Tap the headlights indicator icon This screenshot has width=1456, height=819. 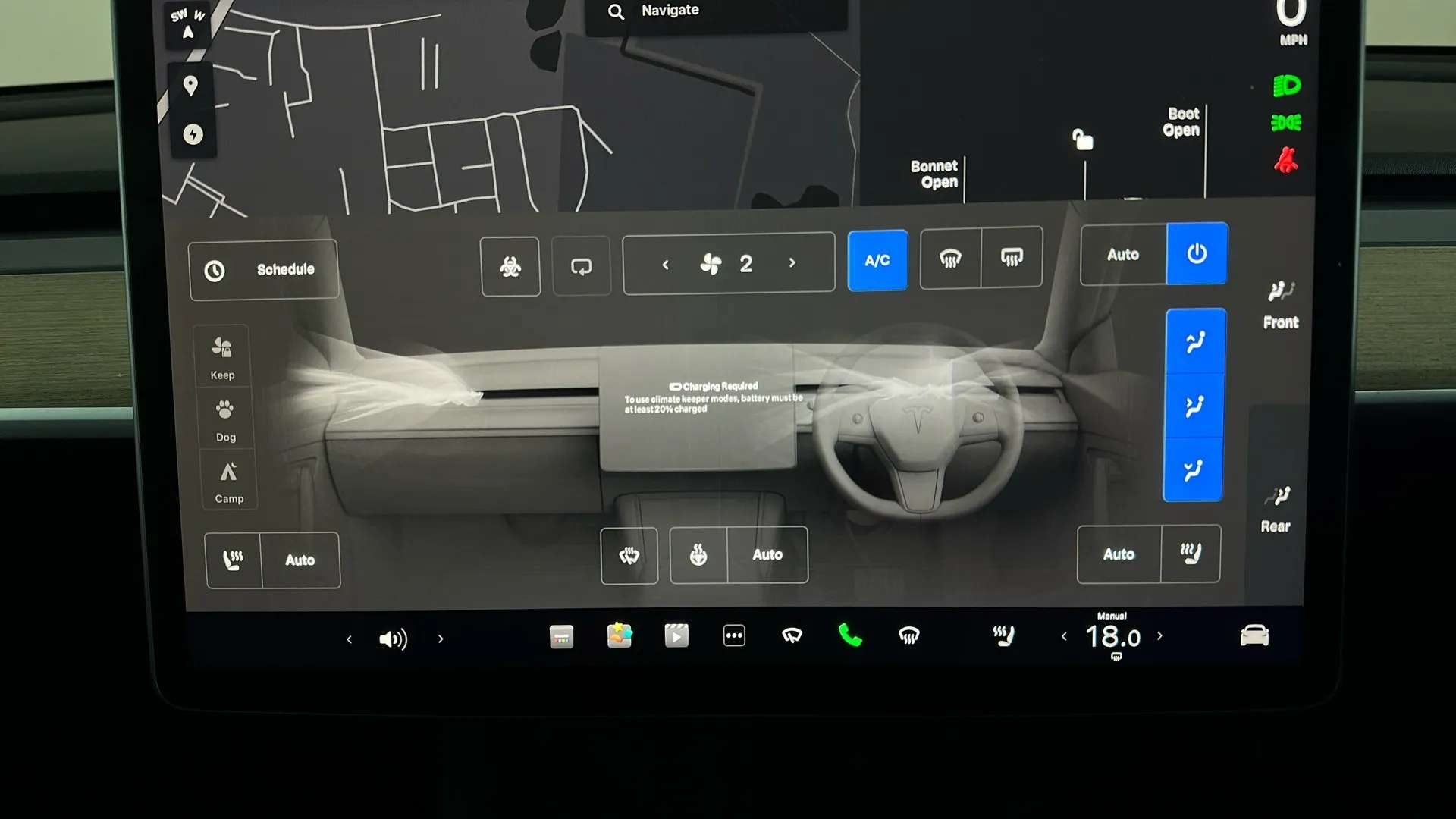1287,86
